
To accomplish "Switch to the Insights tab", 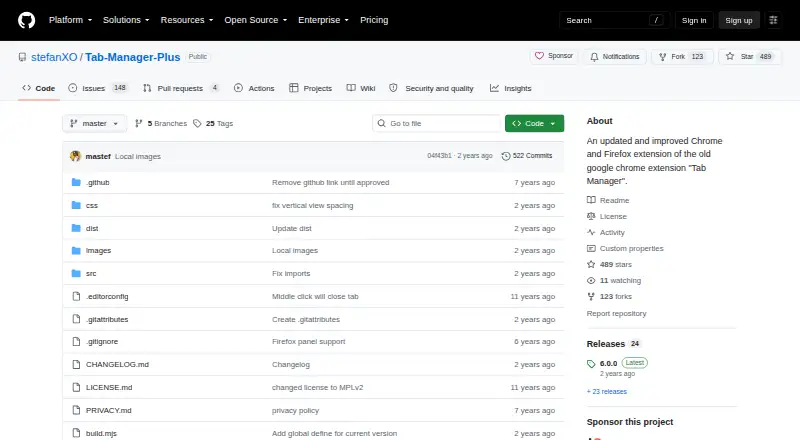I will coord(511,88).
